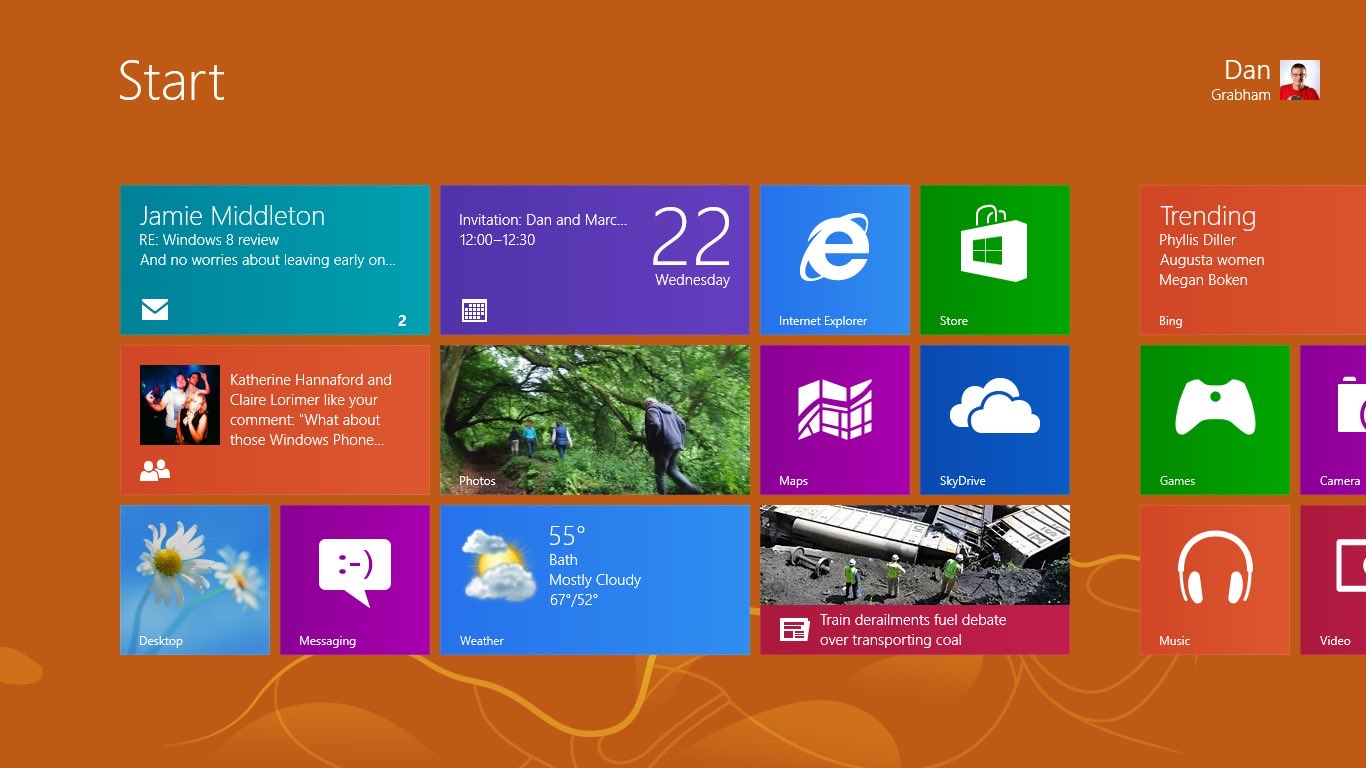
Task: Check the Weather for Bath
Action: click(x=594, y=579)
